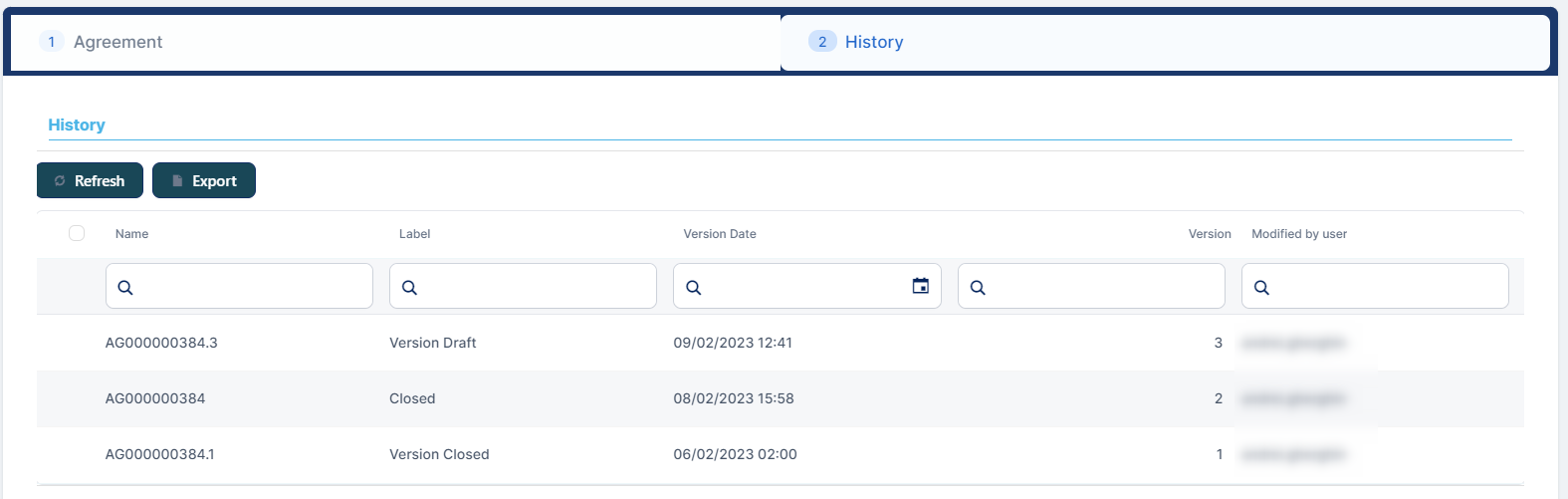Click the search icon in Name filter

[125, 287]
